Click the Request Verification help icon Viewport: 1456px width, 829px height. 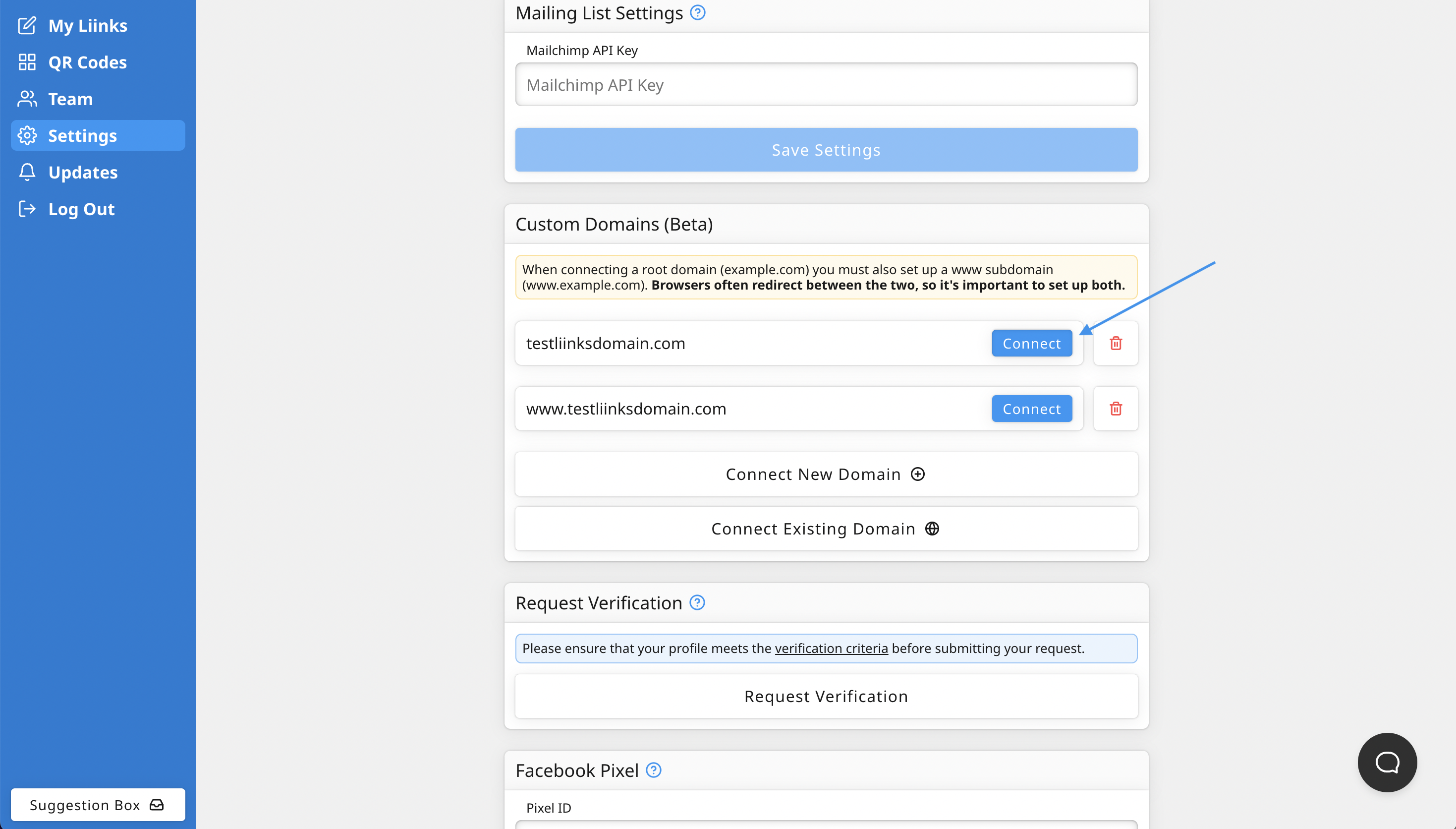(697, 602)
